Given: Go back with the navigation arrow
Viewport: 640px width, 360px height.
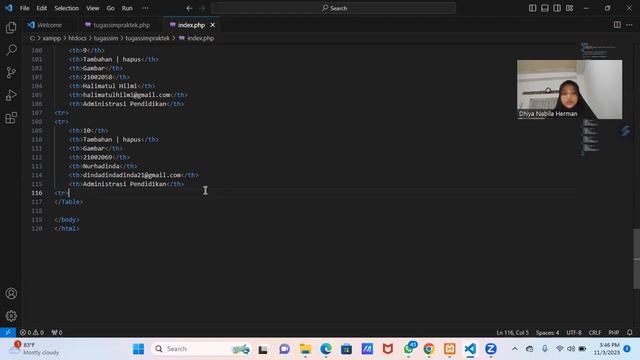Looking at the screenshot, I should click(x=189, y=8).
